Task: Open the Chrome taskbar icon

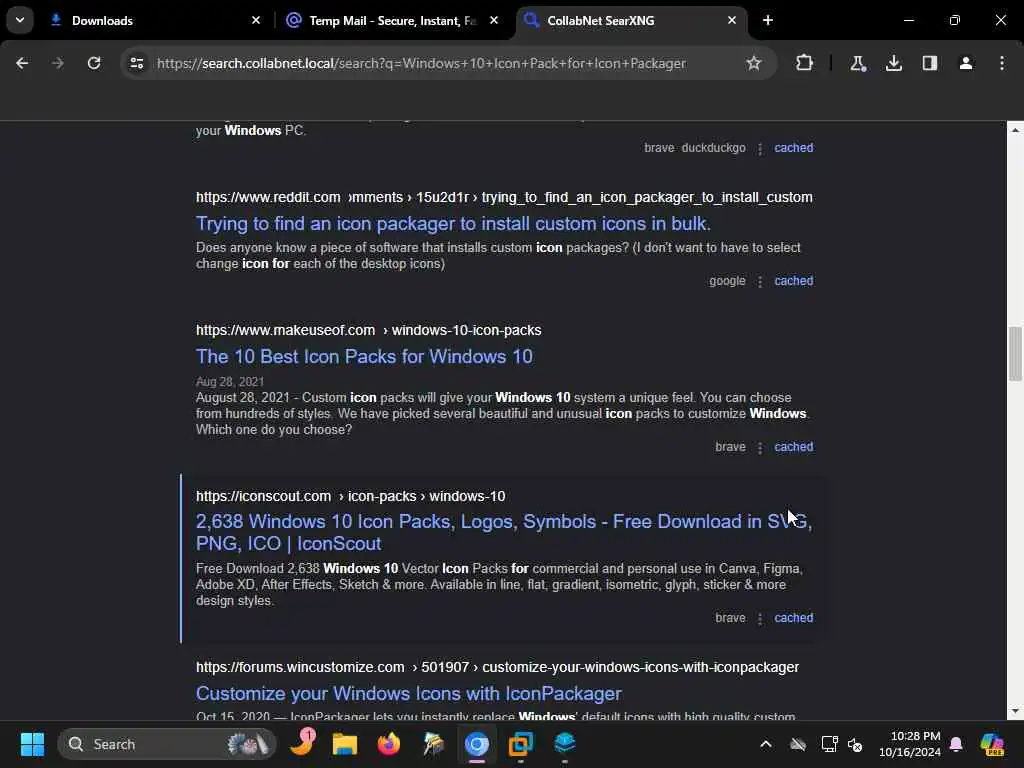Action: coord(477,744)
